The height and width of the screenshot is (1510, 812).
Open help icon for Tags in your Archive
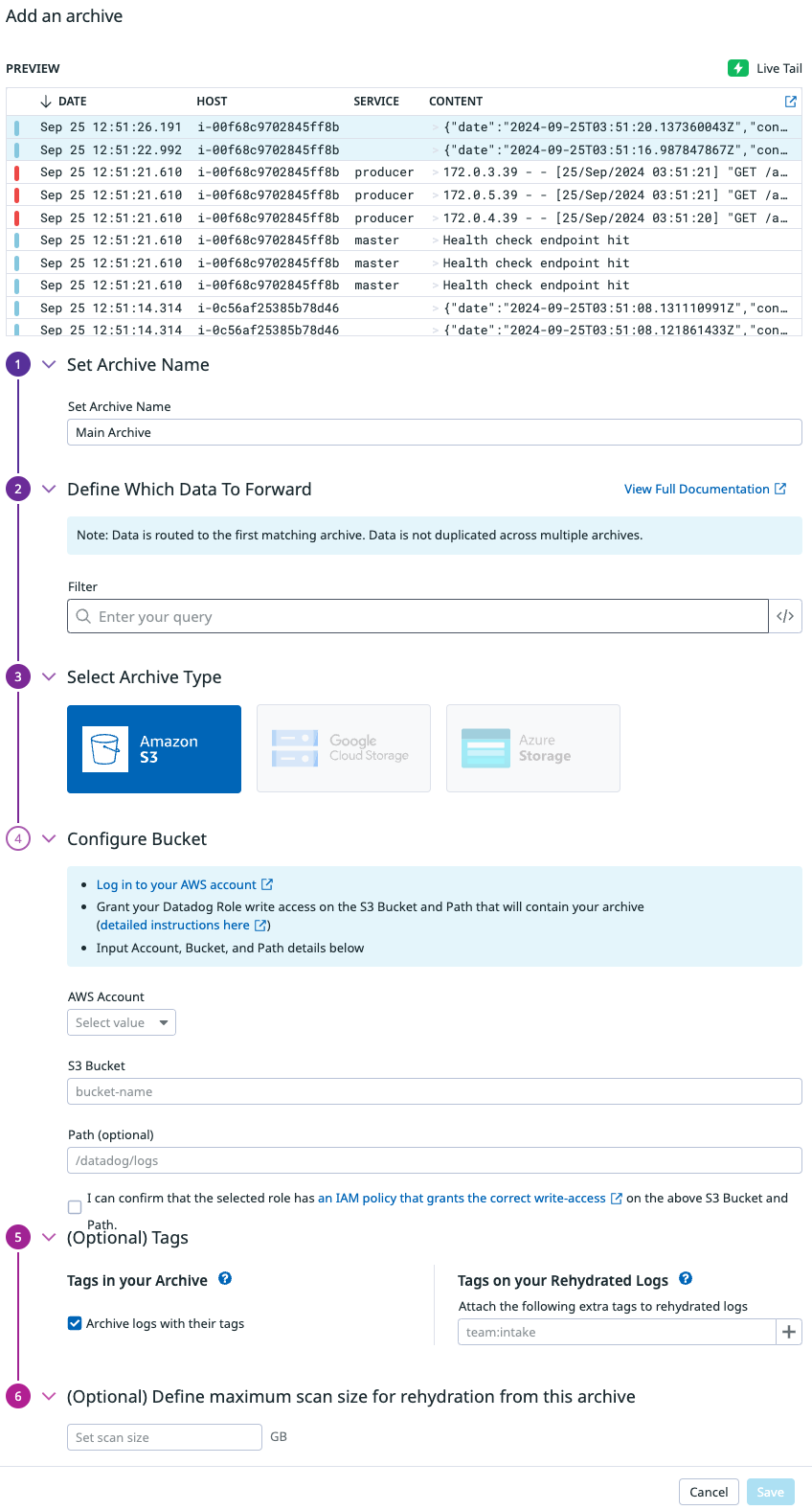(x=225, y=1278)
